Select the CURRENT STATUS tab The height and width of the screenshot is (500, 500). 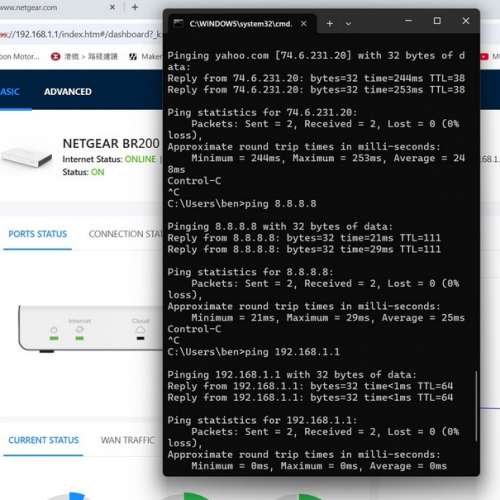coord(44,440)
